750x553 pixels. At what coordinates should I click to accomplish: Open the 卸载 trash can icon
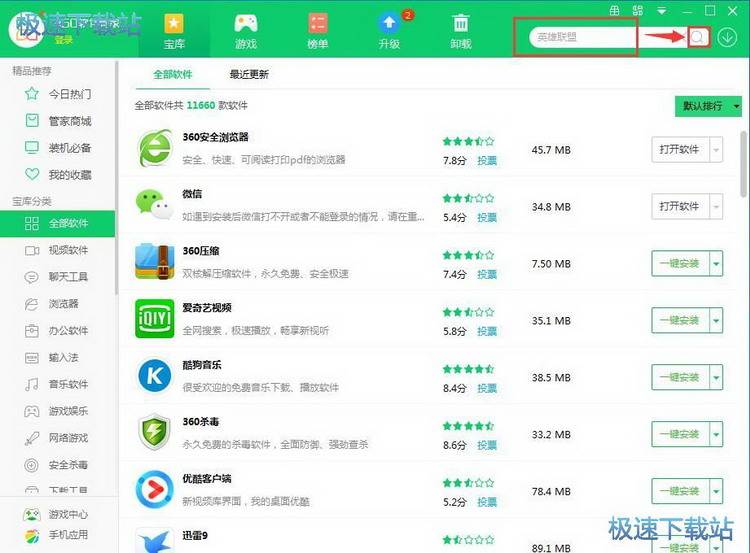[x=461, y=32]
